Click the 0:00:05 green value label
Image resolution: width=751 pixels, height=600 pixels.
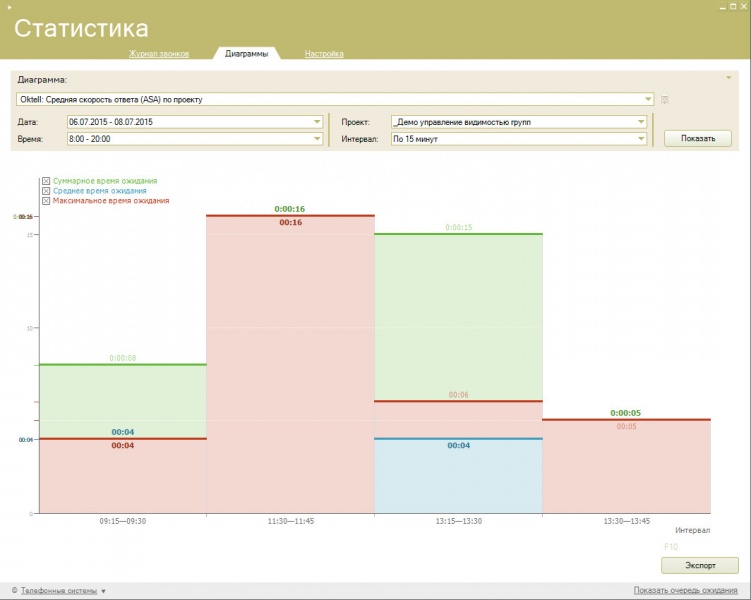click(x=626, y=413)
